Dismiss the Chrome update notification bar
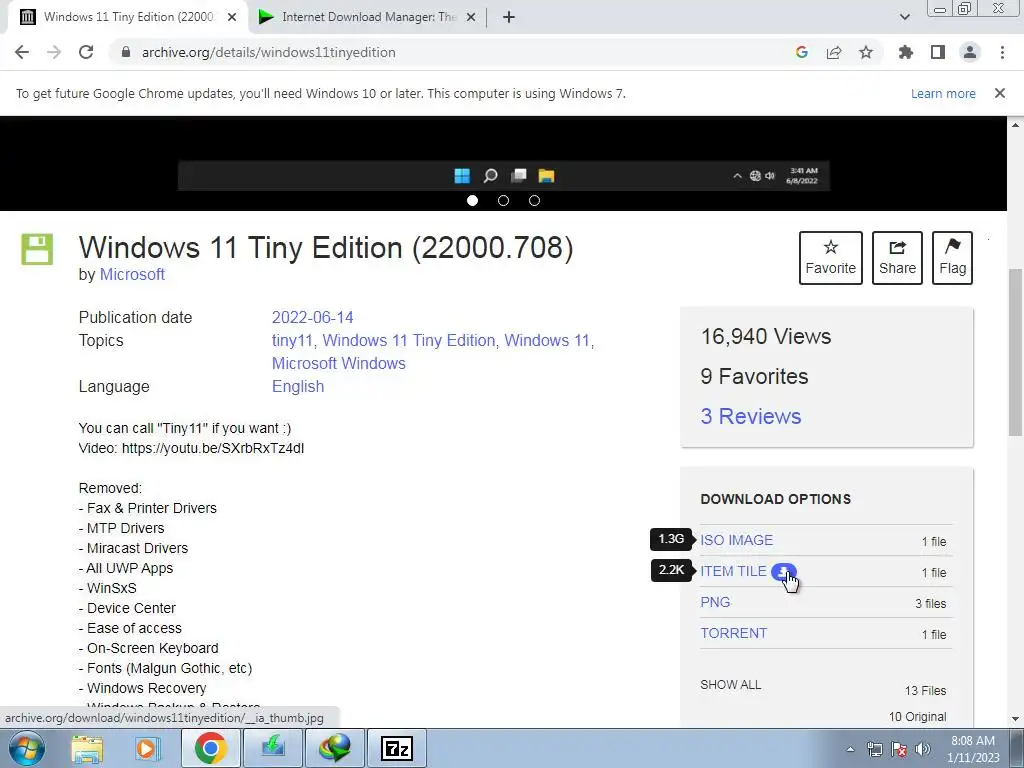The image size is (1024, 768). [x=1000, y=93]
